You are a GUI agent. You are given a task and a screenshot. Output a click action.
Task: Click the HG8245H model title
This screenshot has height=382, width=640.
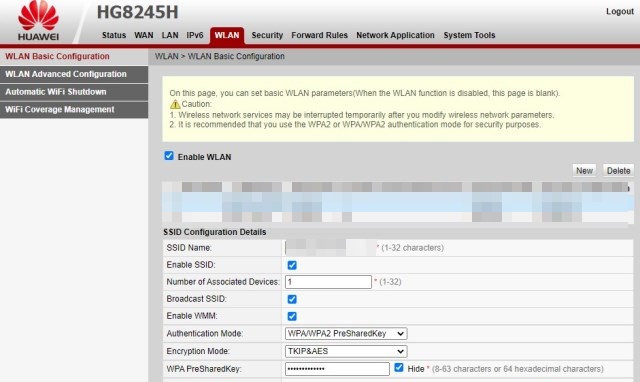pyautogui.click(x=138, y=12)
